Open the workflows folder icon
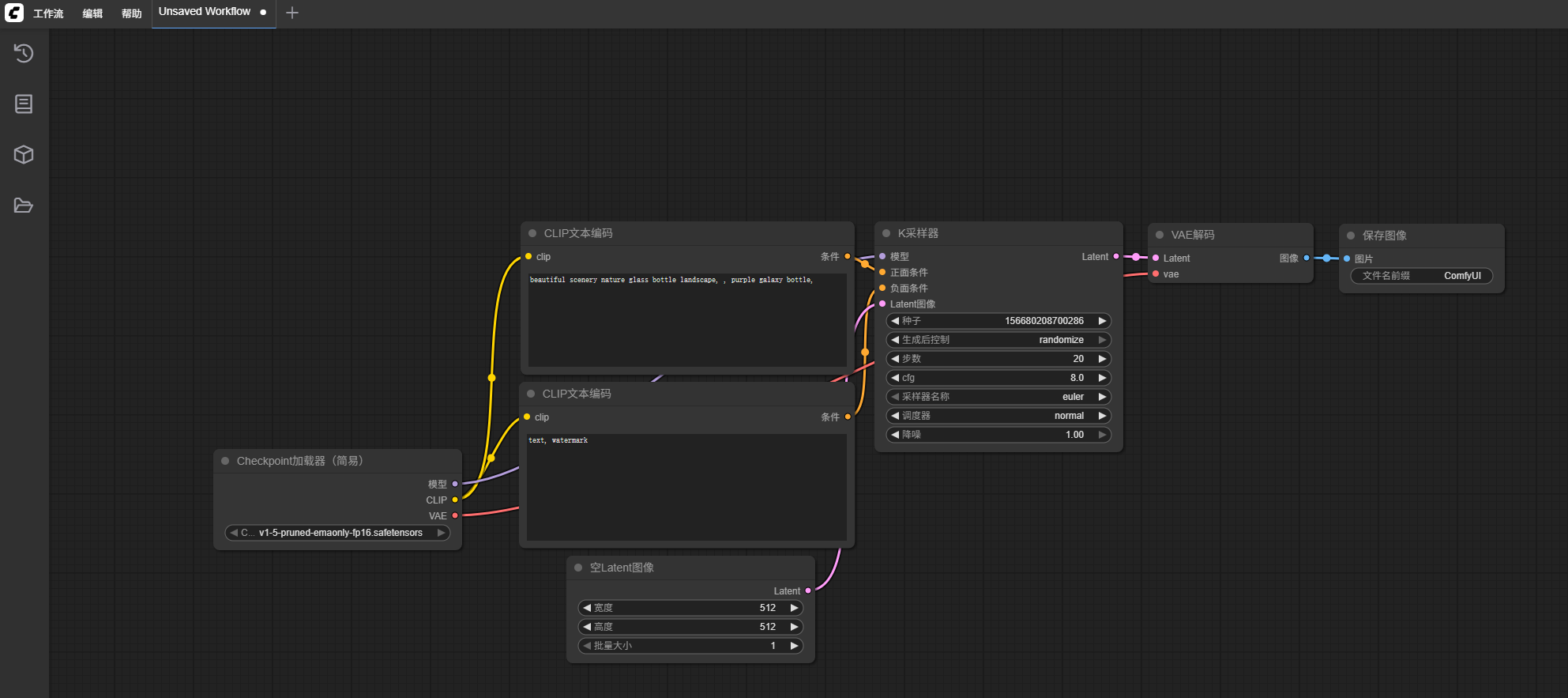This screenshot has width=1568, height=698. (x=24, y=206)
